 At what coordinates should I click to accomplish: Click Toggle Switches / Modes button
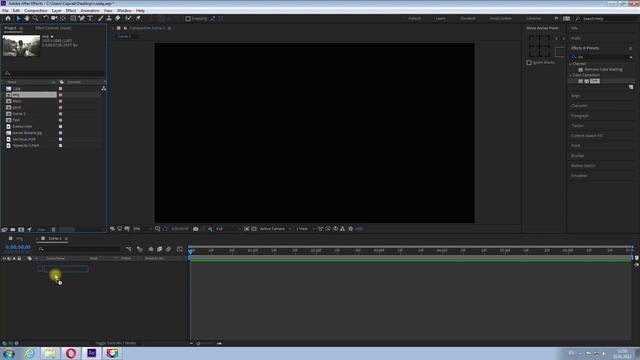point(116,343)
